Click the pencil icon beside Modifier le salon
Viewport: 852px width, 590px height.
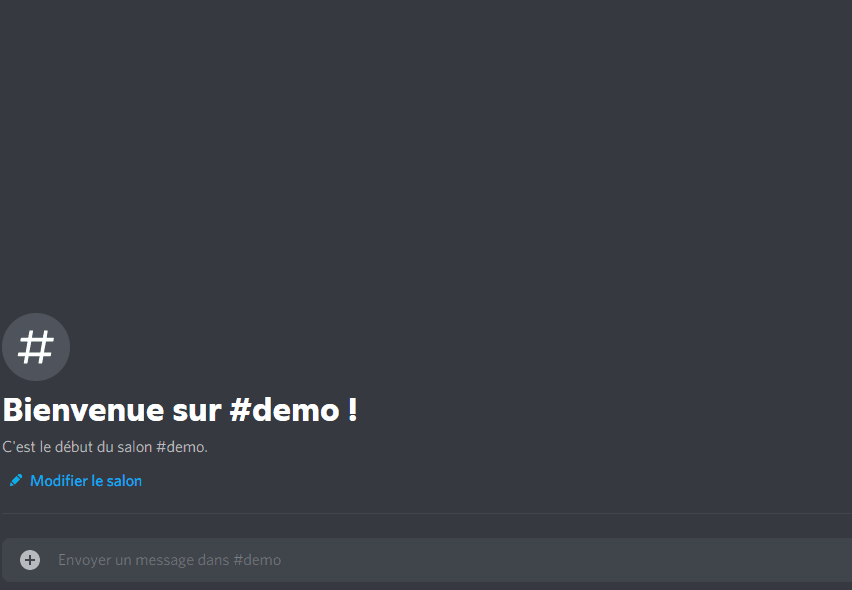tap(16, 480)
